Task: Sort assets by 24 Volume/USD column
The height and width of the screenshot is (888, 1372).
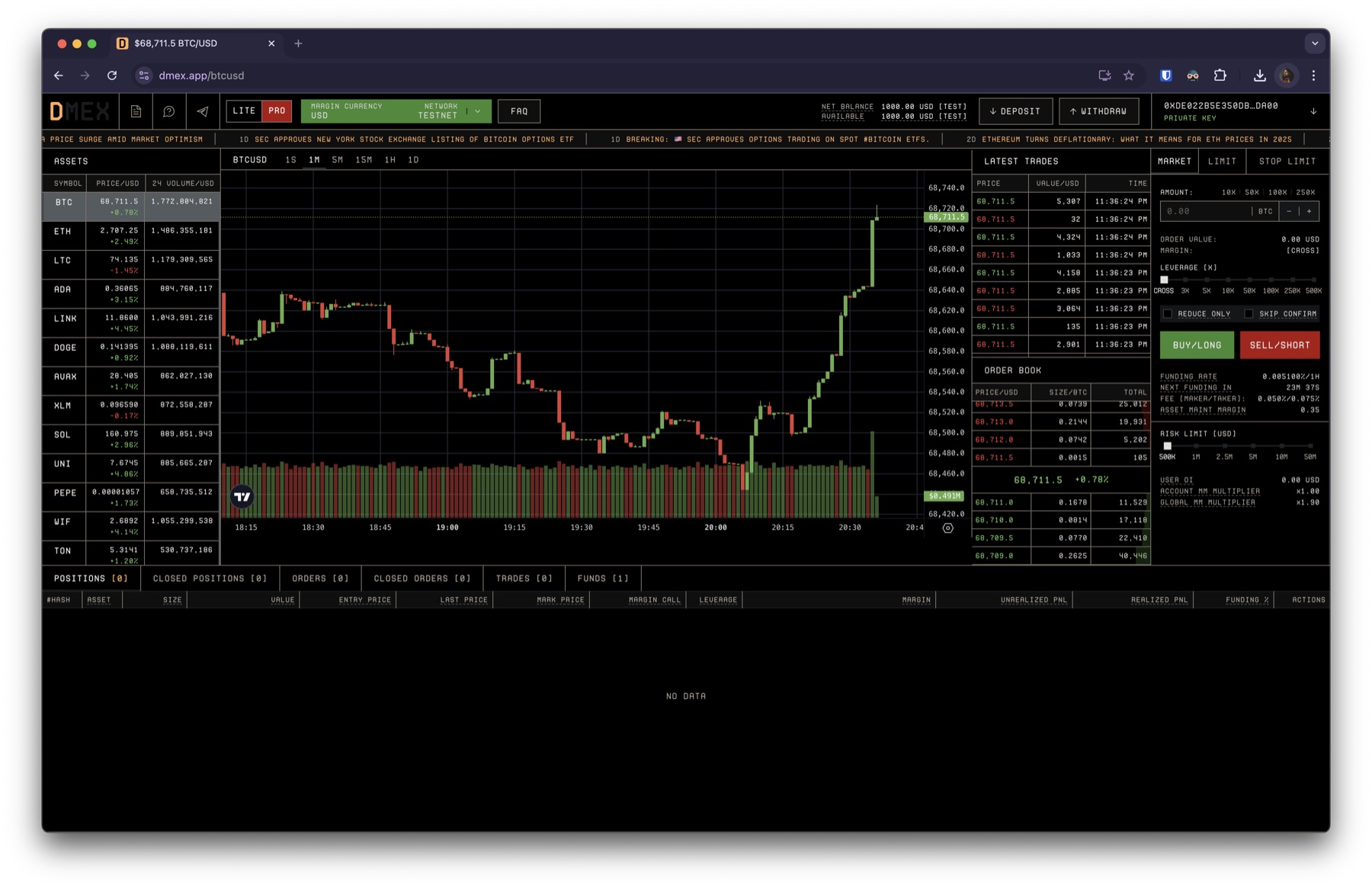Action: [182, 184]
